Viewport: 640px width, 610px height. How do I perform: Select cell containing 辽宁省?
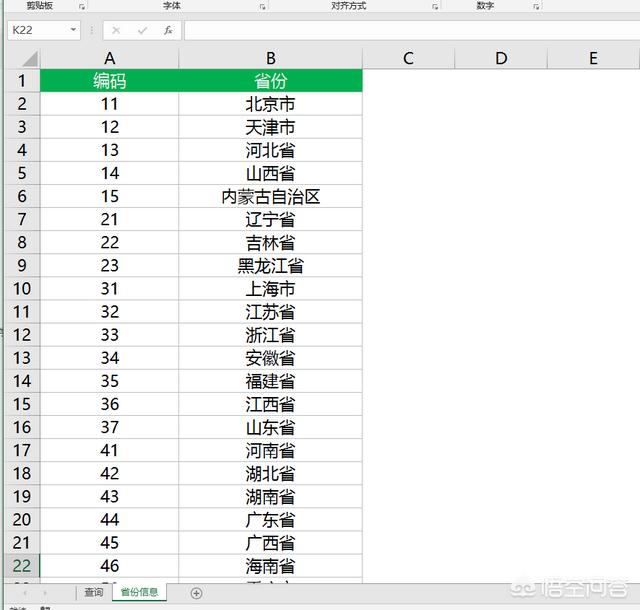271,219
